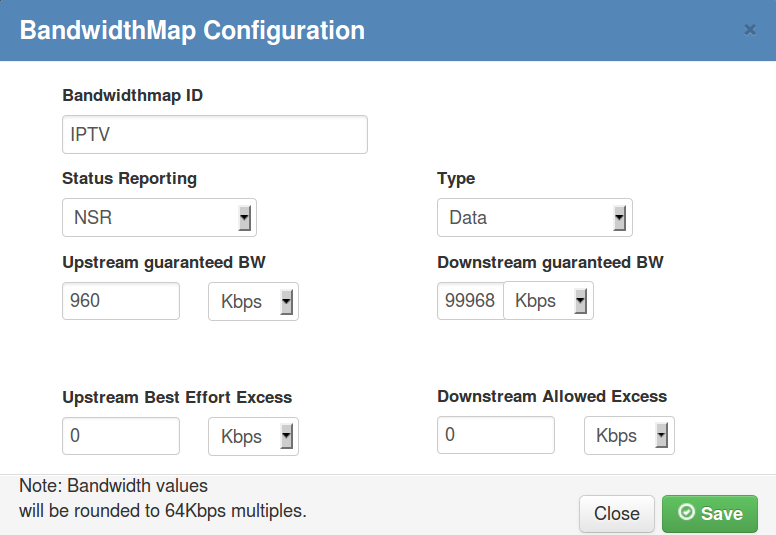Click the Upstream guaranteed BW label
The height and width of the screenshot is (535, 776).
coord(164,262)
